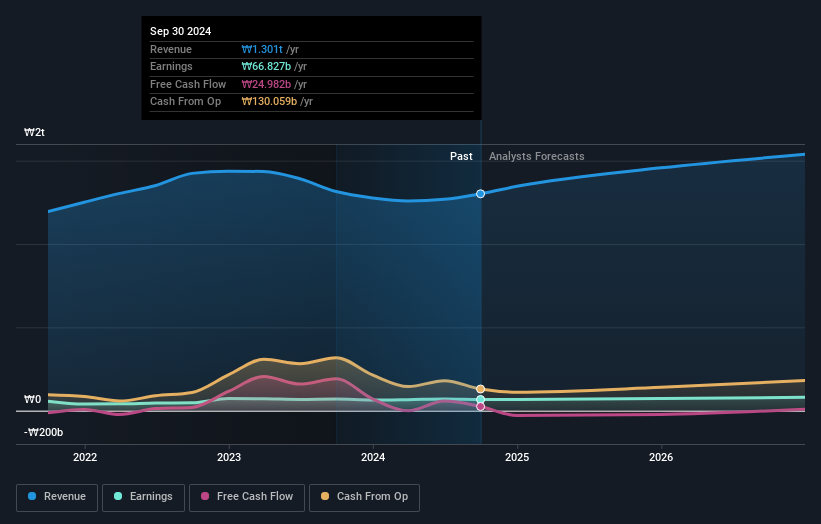The width and height of the screenshot is (821, 524).
Task: Click the Analysts Forecasts label
Action: (x=537, y=156)
